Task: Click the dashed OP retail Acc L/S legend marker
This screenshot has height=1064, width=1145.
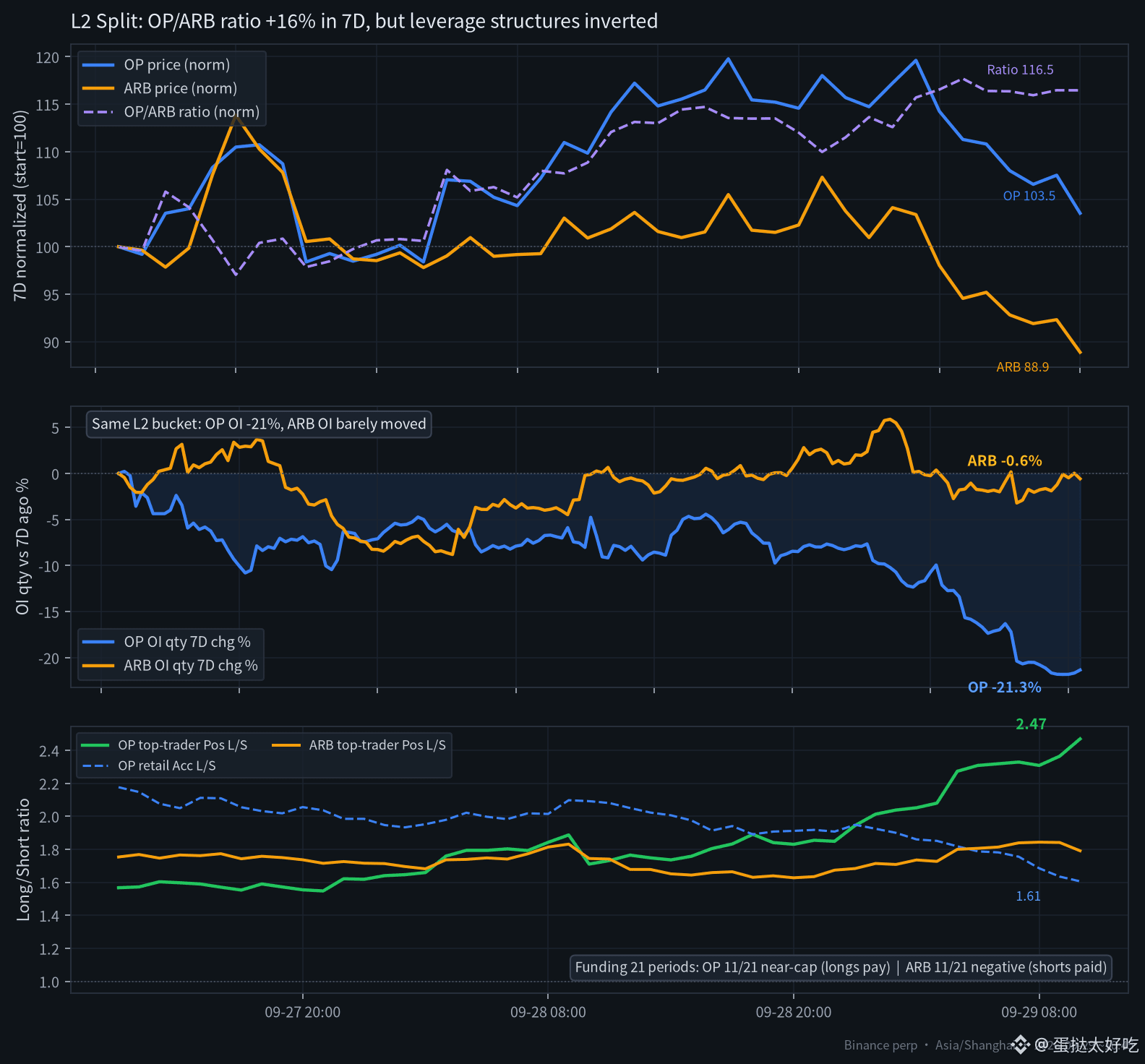Action: click(95, 766)
